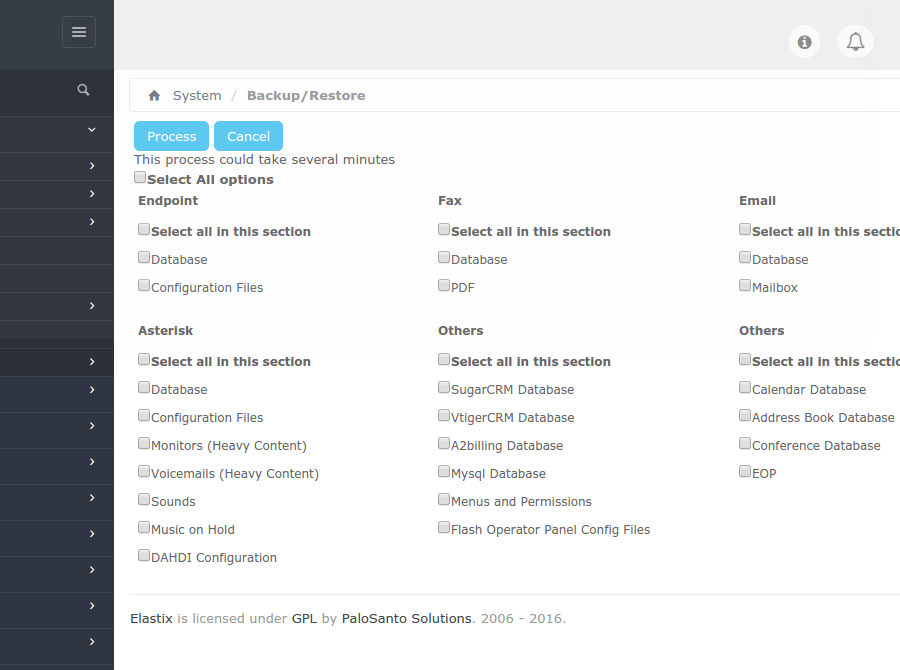The image size is (900, 670).
Task: Open the info icon in top bar
Action: pos(804,42)
